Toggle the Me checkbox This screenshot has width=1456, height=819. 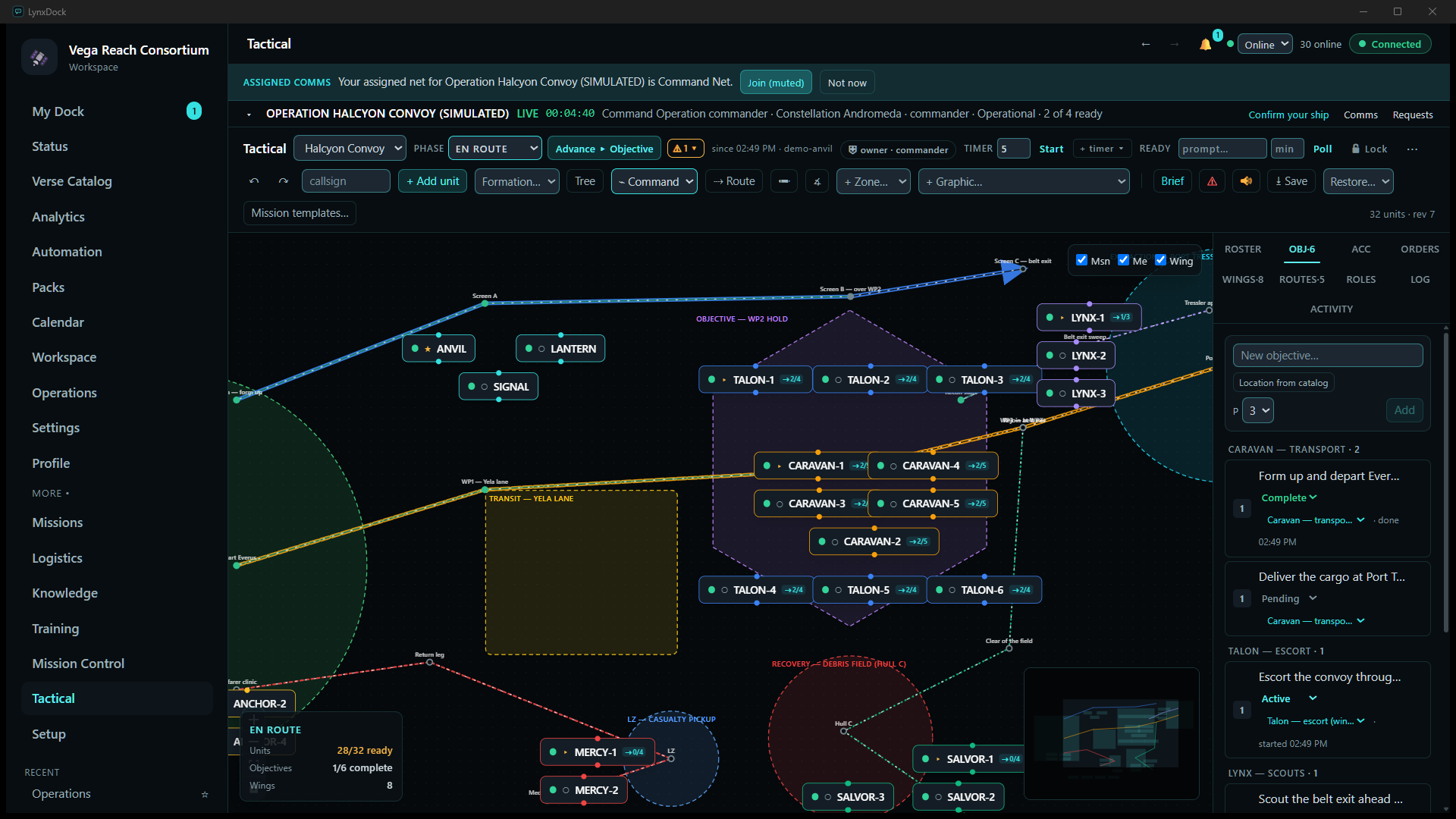(1123, 260)
